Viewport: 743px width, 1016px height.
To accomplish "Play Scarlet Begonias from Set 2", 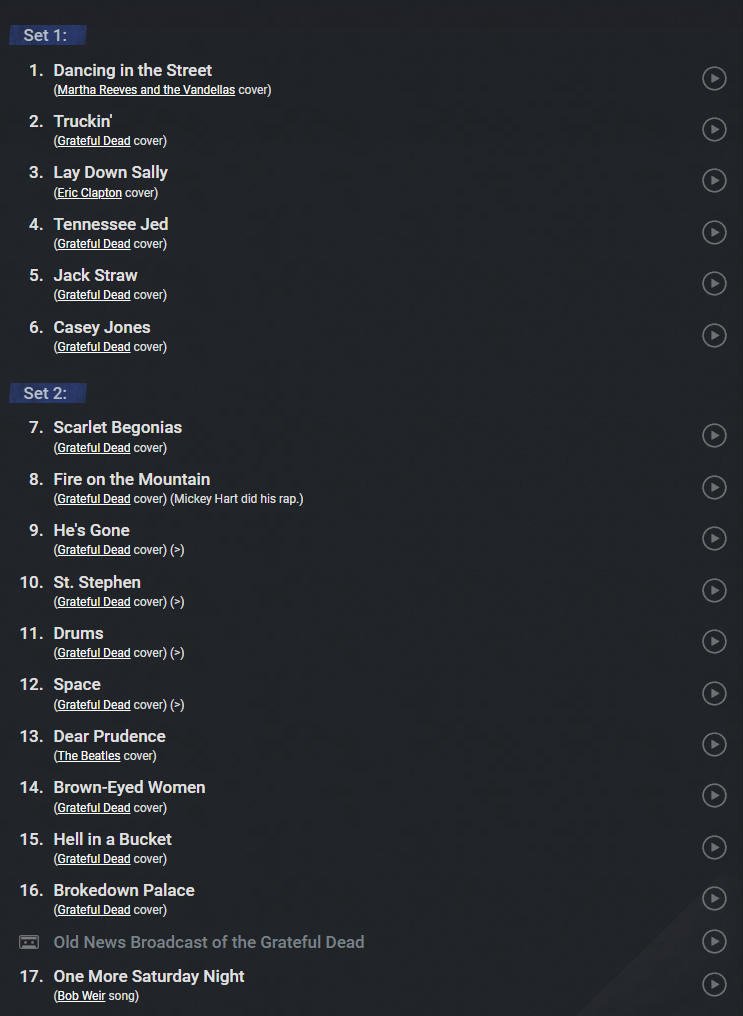I will click(714, 435).
